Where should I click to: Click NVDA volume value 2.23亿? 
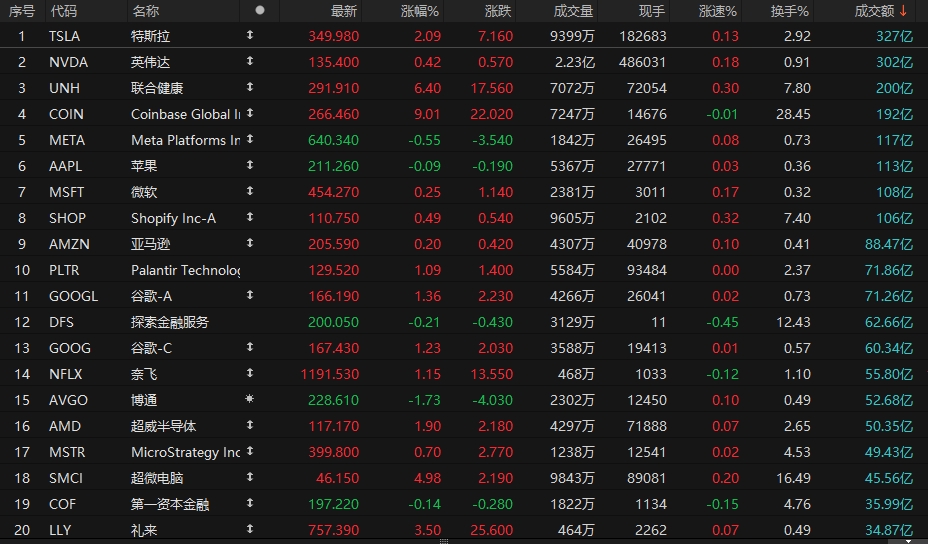(x=574, y=62)
